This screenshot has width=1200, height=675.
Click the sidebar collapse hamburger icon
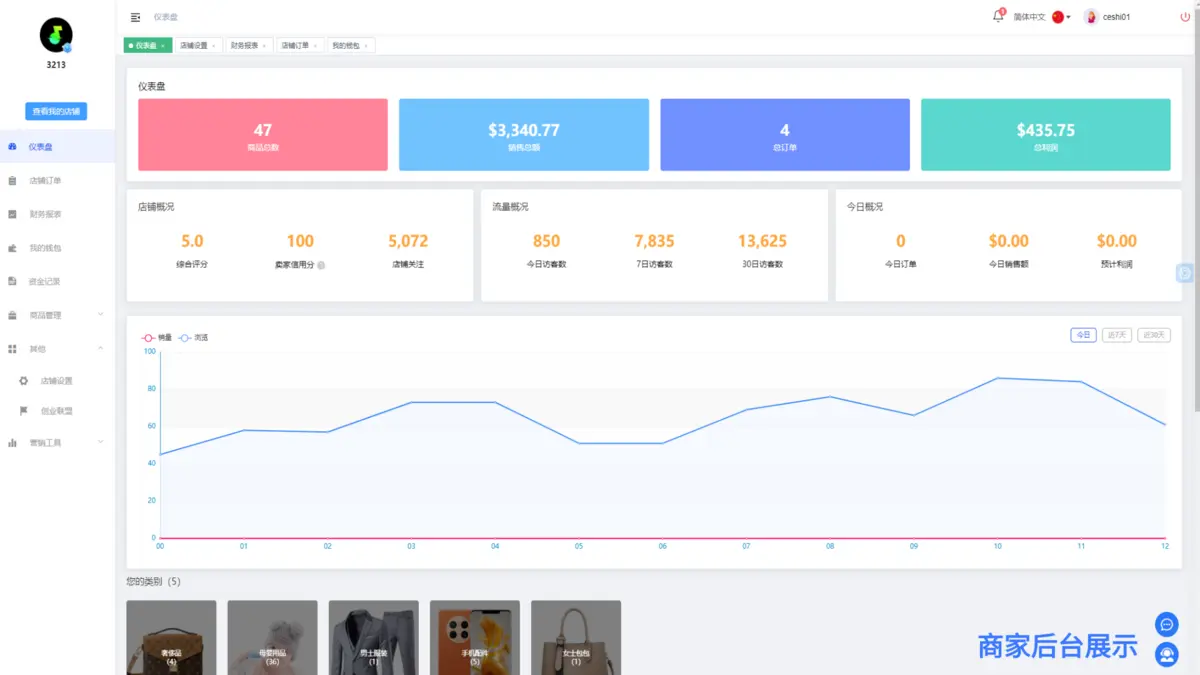coord(135,17)
